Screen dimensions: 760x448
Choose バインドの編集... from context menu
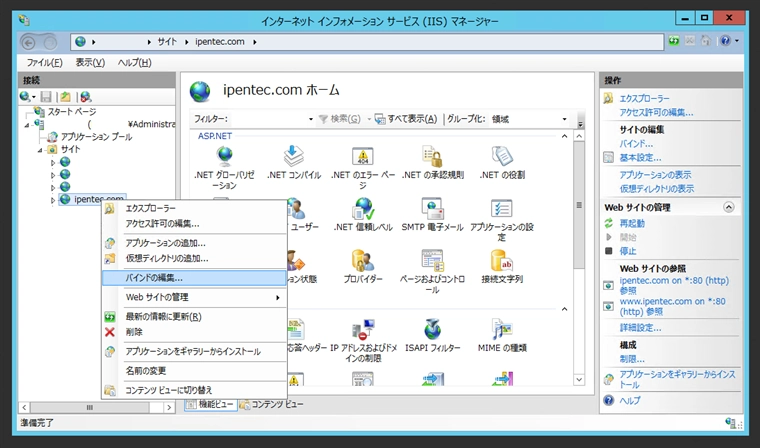click(194, 278)
